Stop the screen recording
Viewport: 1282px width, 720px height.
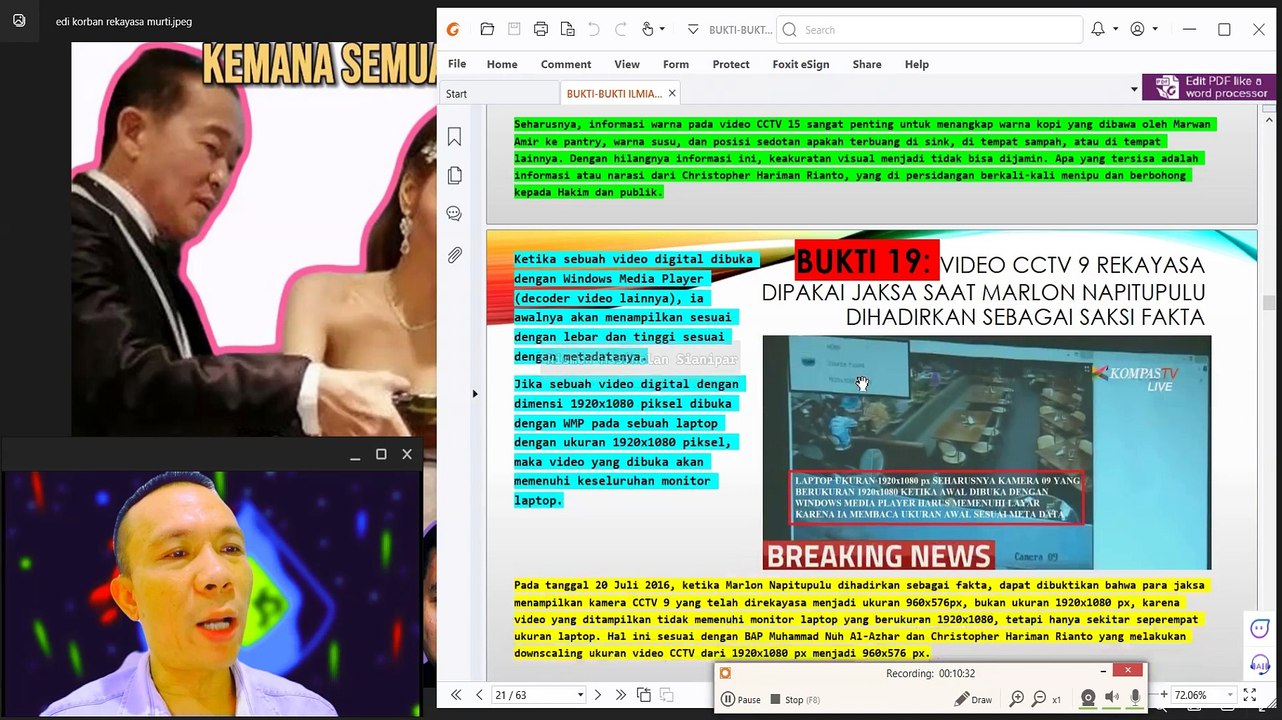[794, 700]
